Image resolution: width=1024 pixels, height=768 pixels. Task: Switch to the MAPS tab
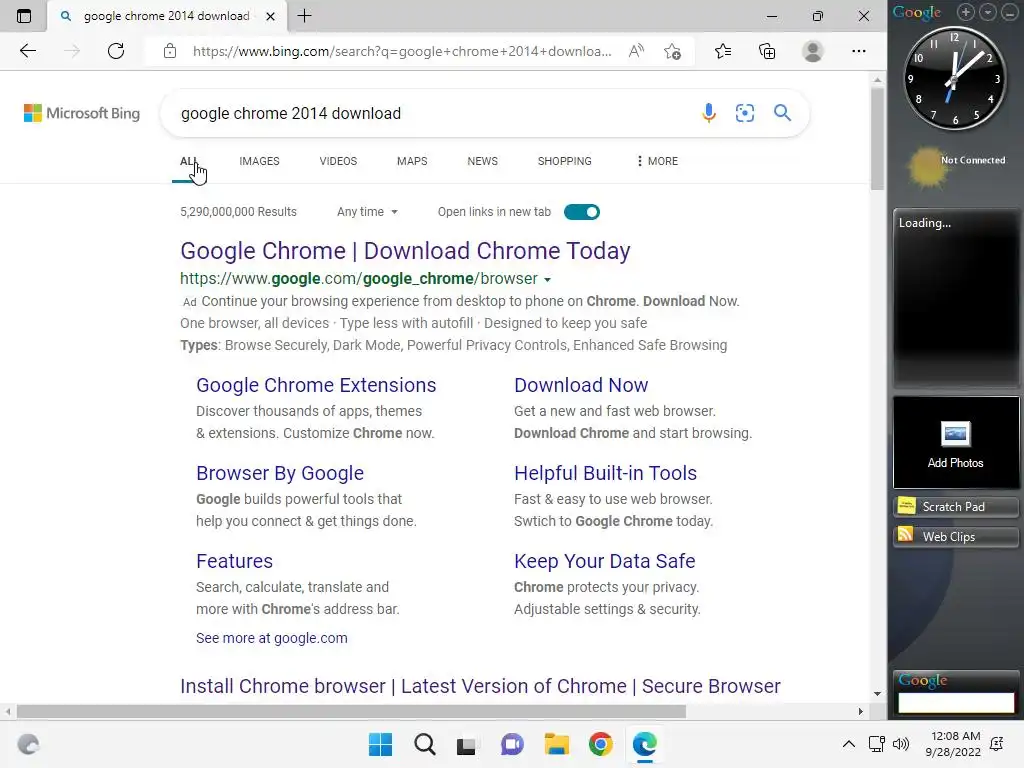[412, 161]
